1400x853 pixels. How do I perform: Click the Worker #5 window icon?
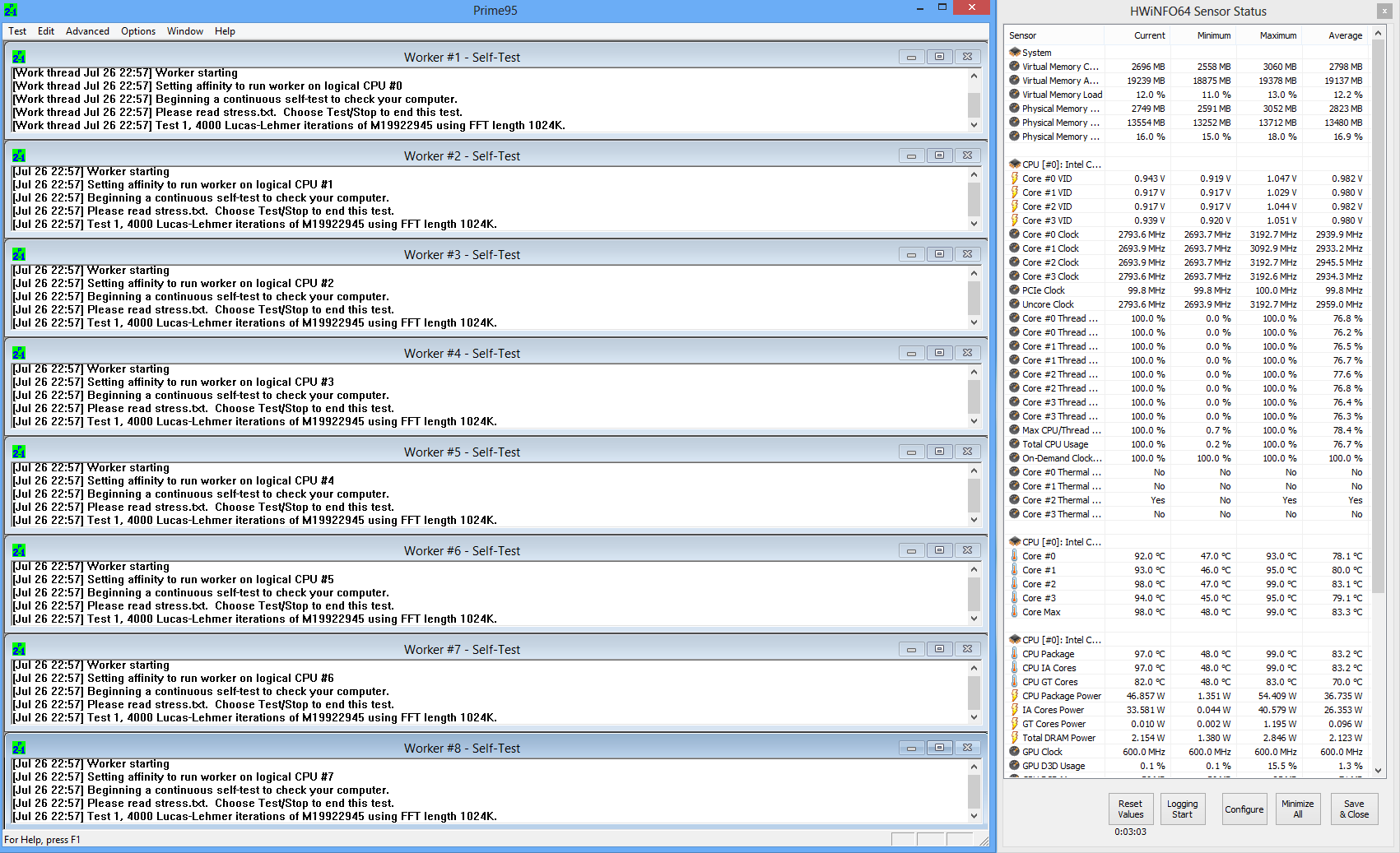point(19,452)
